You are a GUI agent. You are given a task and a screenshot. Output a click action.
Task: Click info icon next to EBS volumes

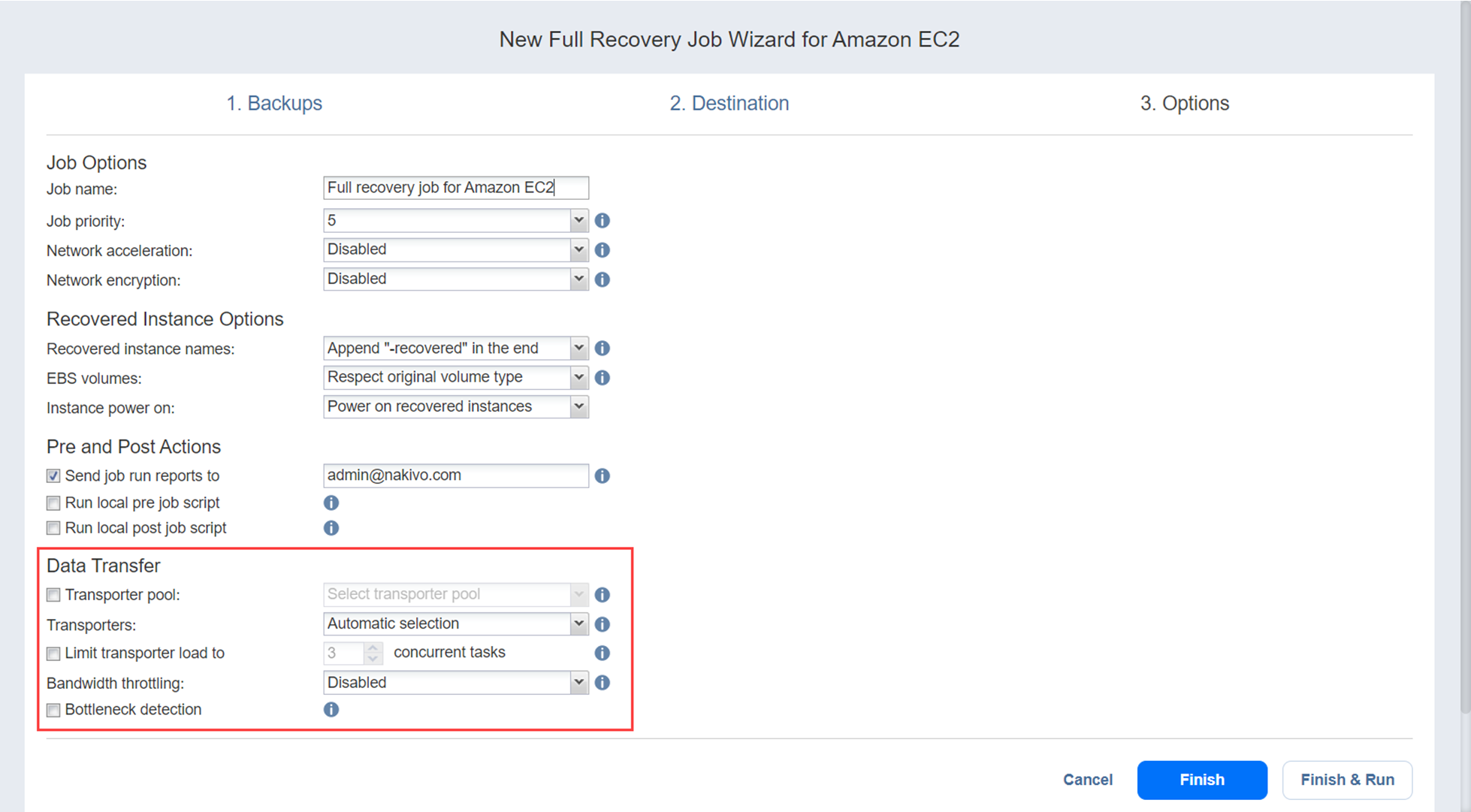click(602, 378)
